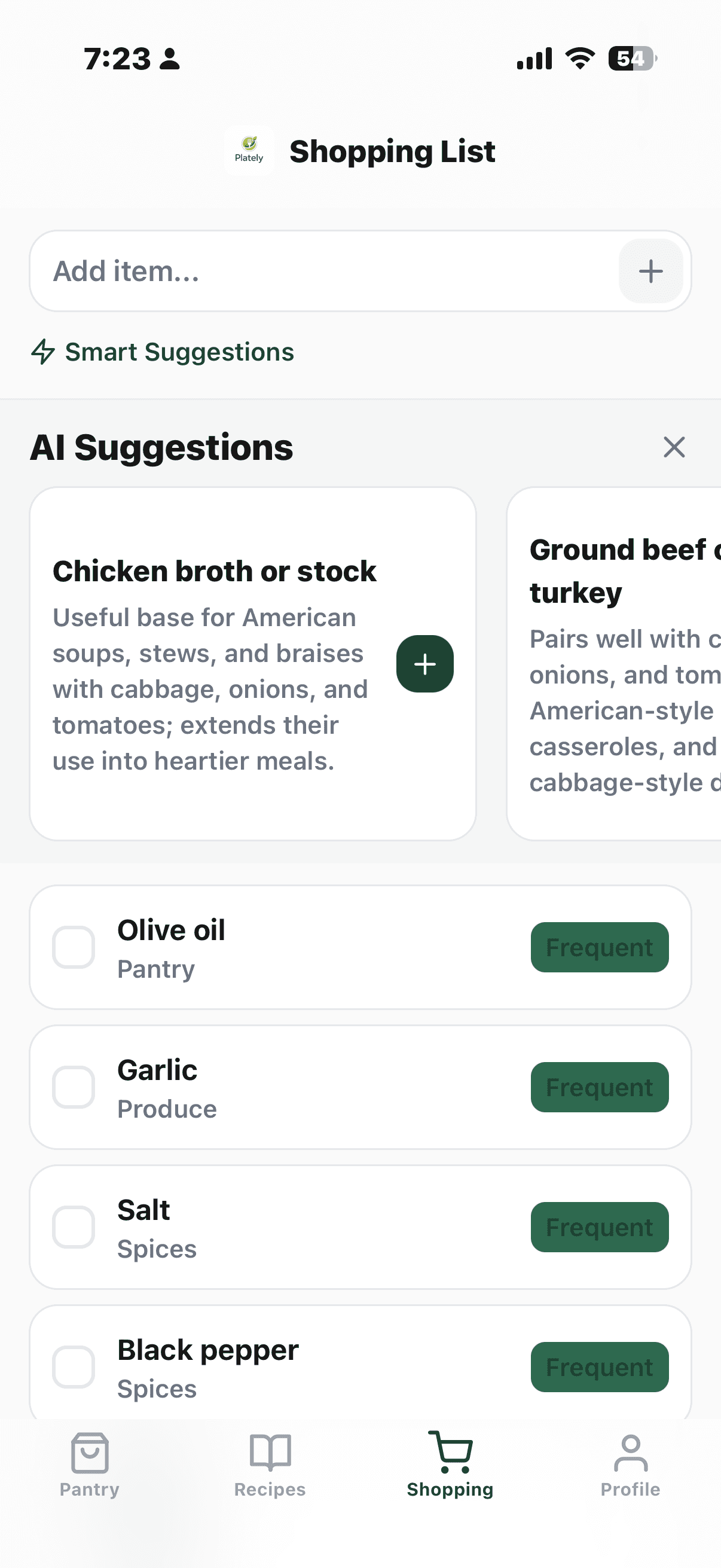Add Chicken broth suggestion with the plus icon

tap(424, 664)
